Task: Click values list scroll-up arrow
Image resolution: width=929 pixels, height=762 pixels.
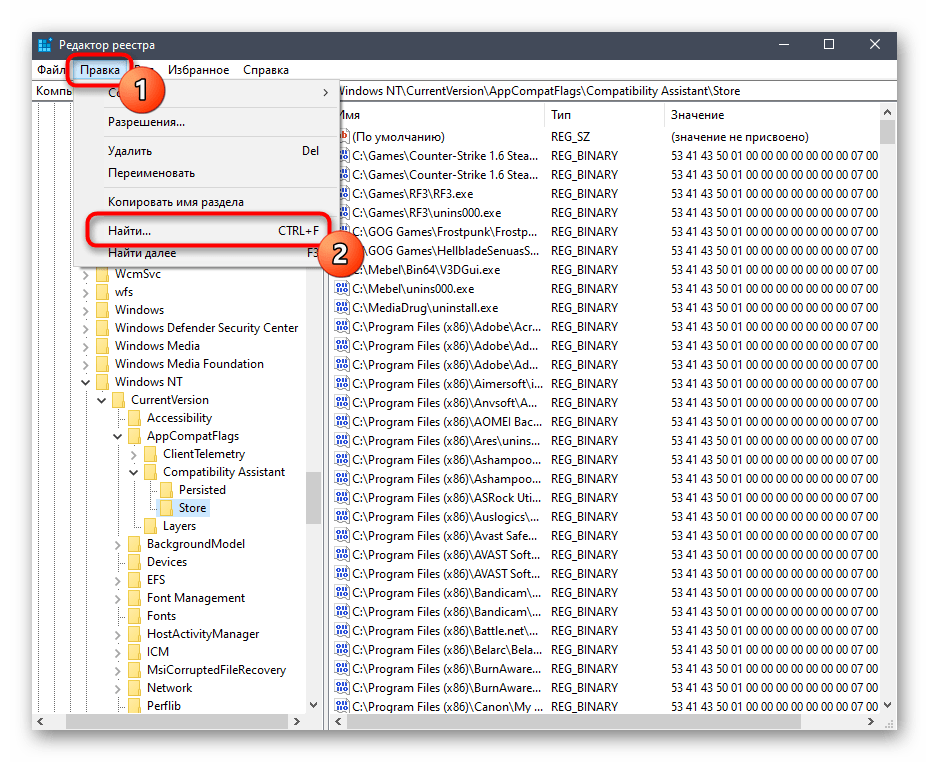Action: [887, 112]
